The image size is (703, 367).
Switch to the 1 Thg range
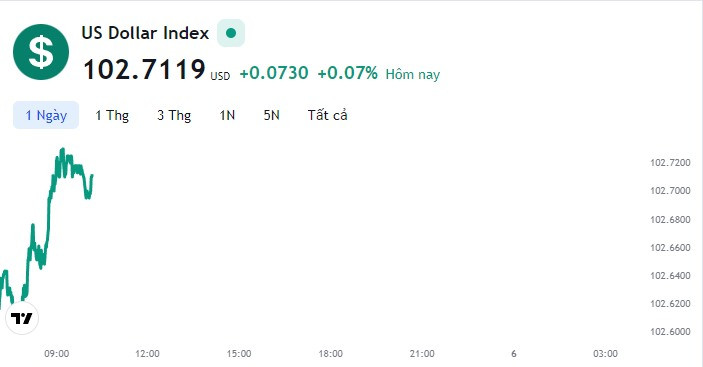click(112, 115)
